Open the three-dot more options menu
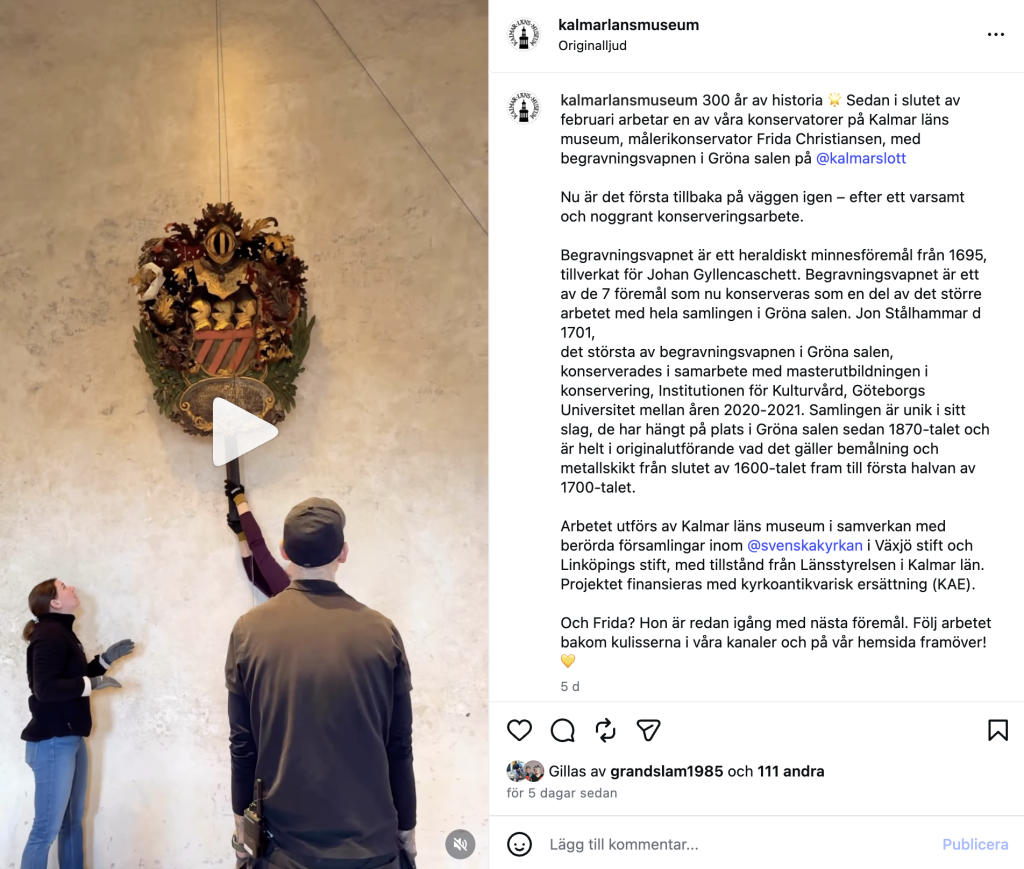This screenshot has height=869, width=1024. click(995, 35)
